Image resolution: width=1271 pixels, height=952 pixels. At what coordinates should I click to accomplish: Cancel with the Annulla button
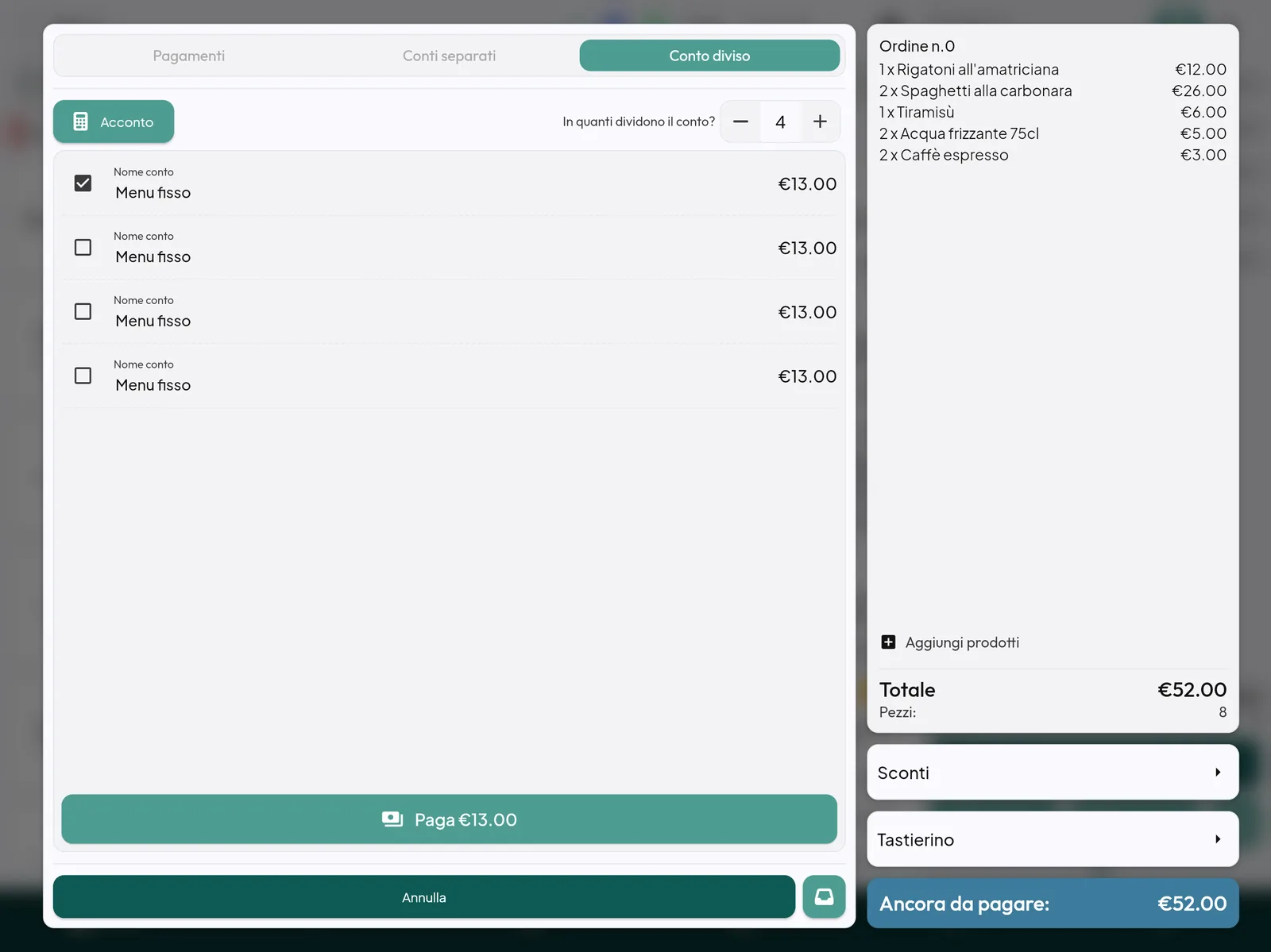tap(424, 897)
